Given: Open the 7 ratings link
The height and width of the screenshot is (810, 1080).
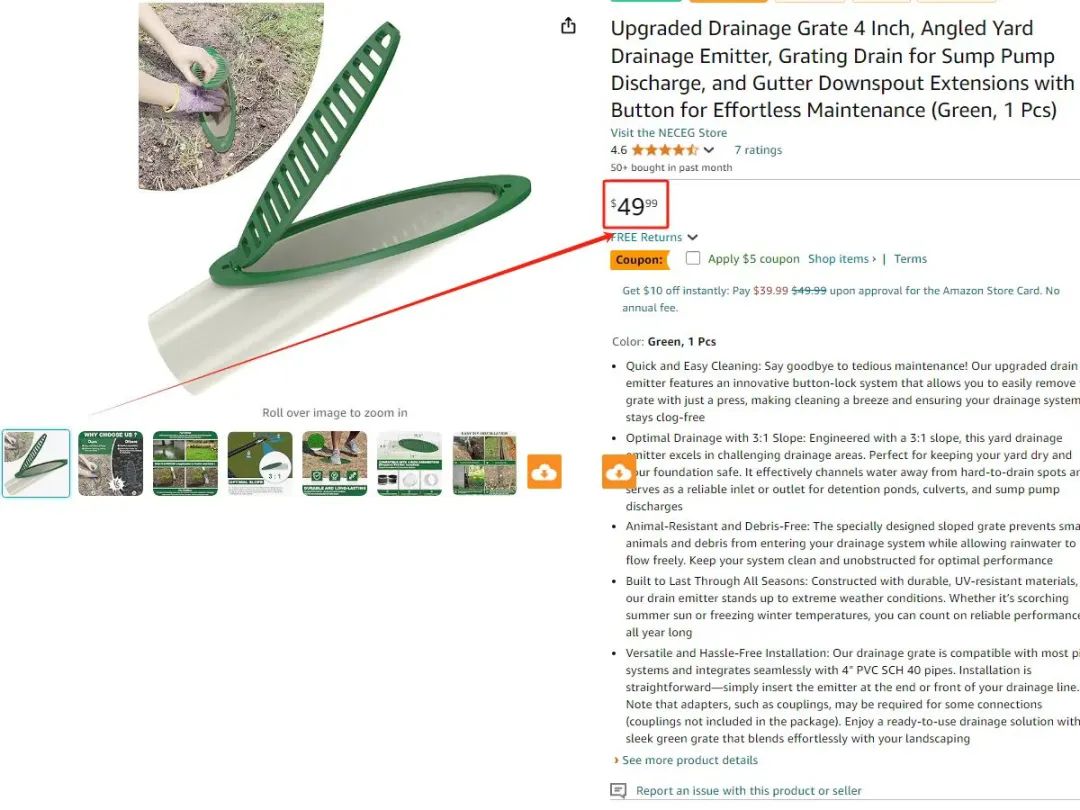Looking at the screenshot, I should click(x=758, y=150).
